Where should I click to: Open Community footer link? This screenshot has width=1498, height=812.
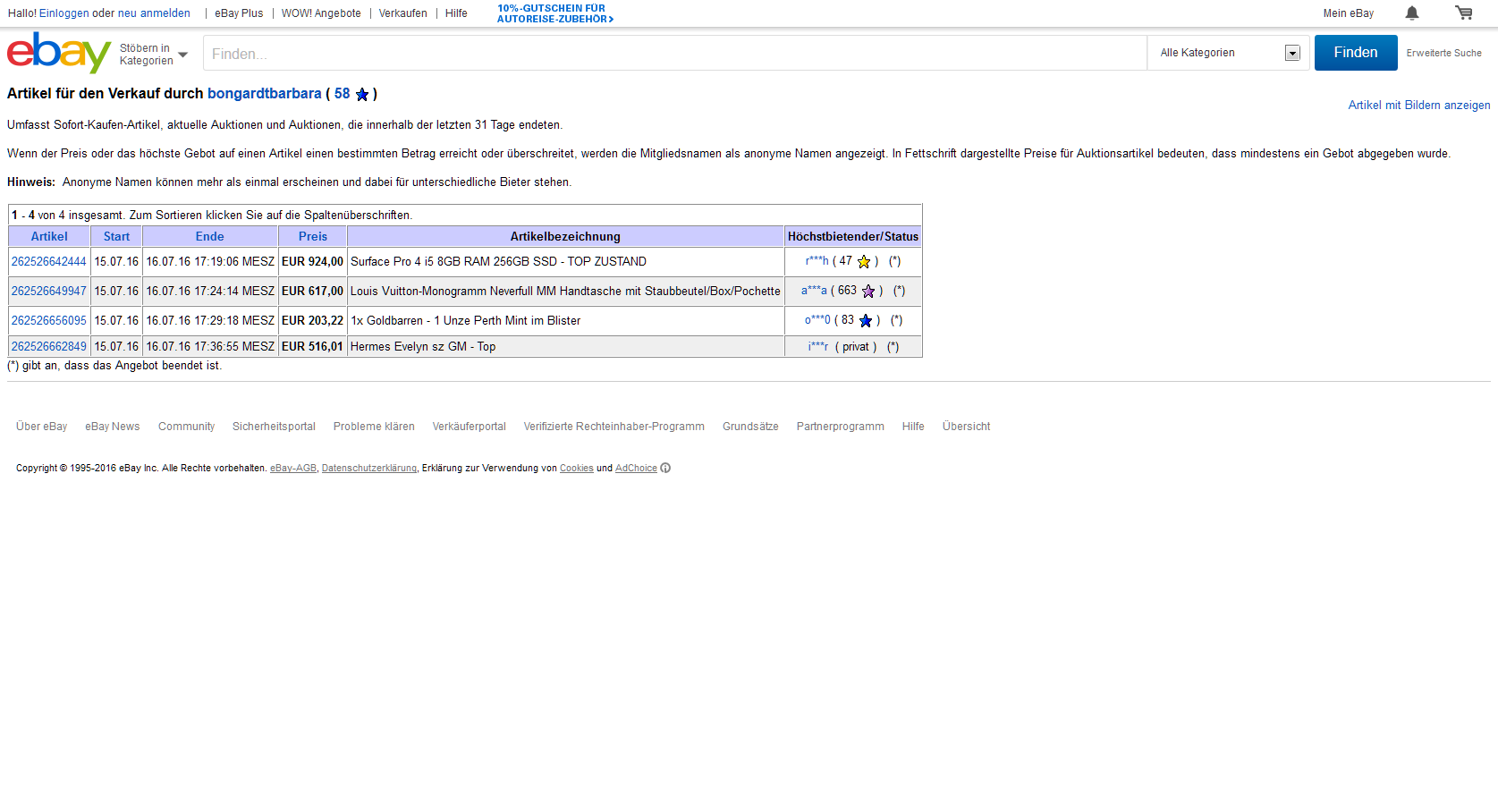pos(186,427)
